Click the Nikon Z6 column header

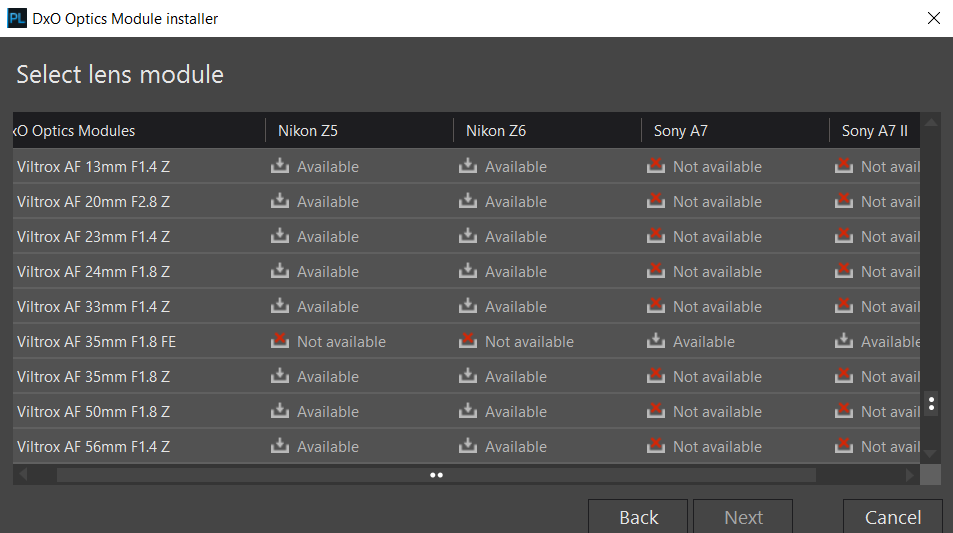(x=547, y=130)
